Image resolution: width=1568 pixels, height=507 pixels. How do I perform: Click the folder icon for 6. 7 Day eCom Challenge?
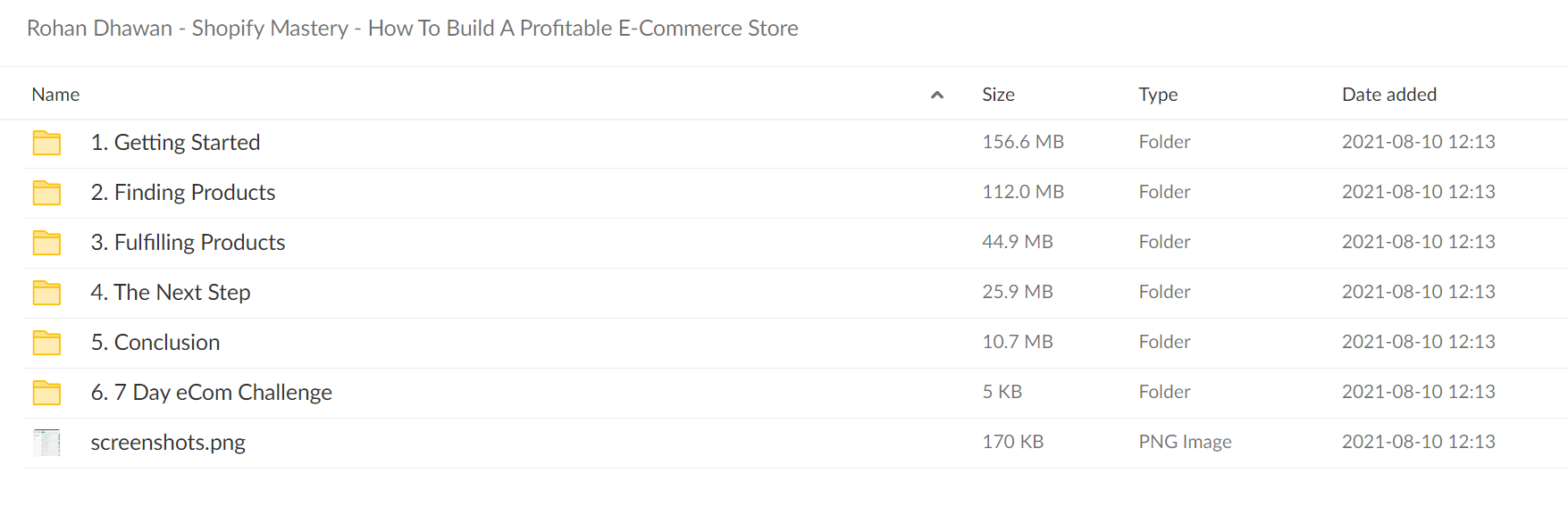click(x=46, y=393)
